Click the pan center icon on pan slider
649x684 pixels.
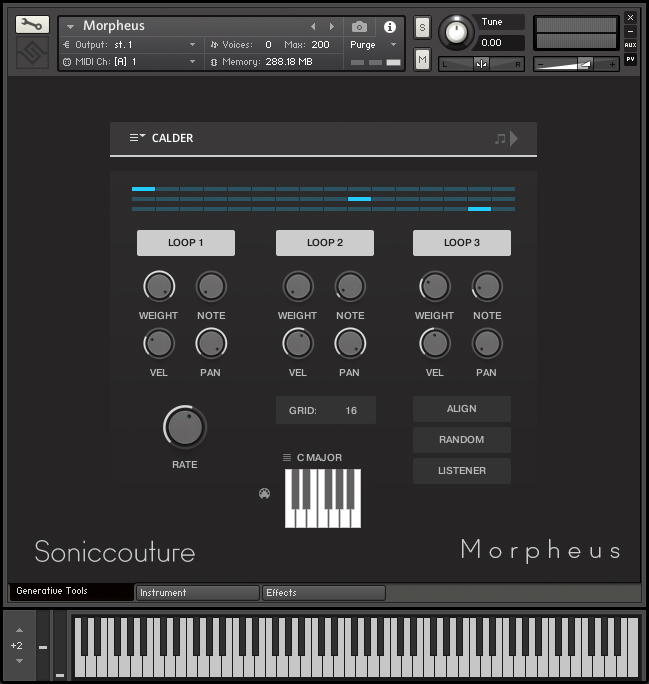[481, 64]
